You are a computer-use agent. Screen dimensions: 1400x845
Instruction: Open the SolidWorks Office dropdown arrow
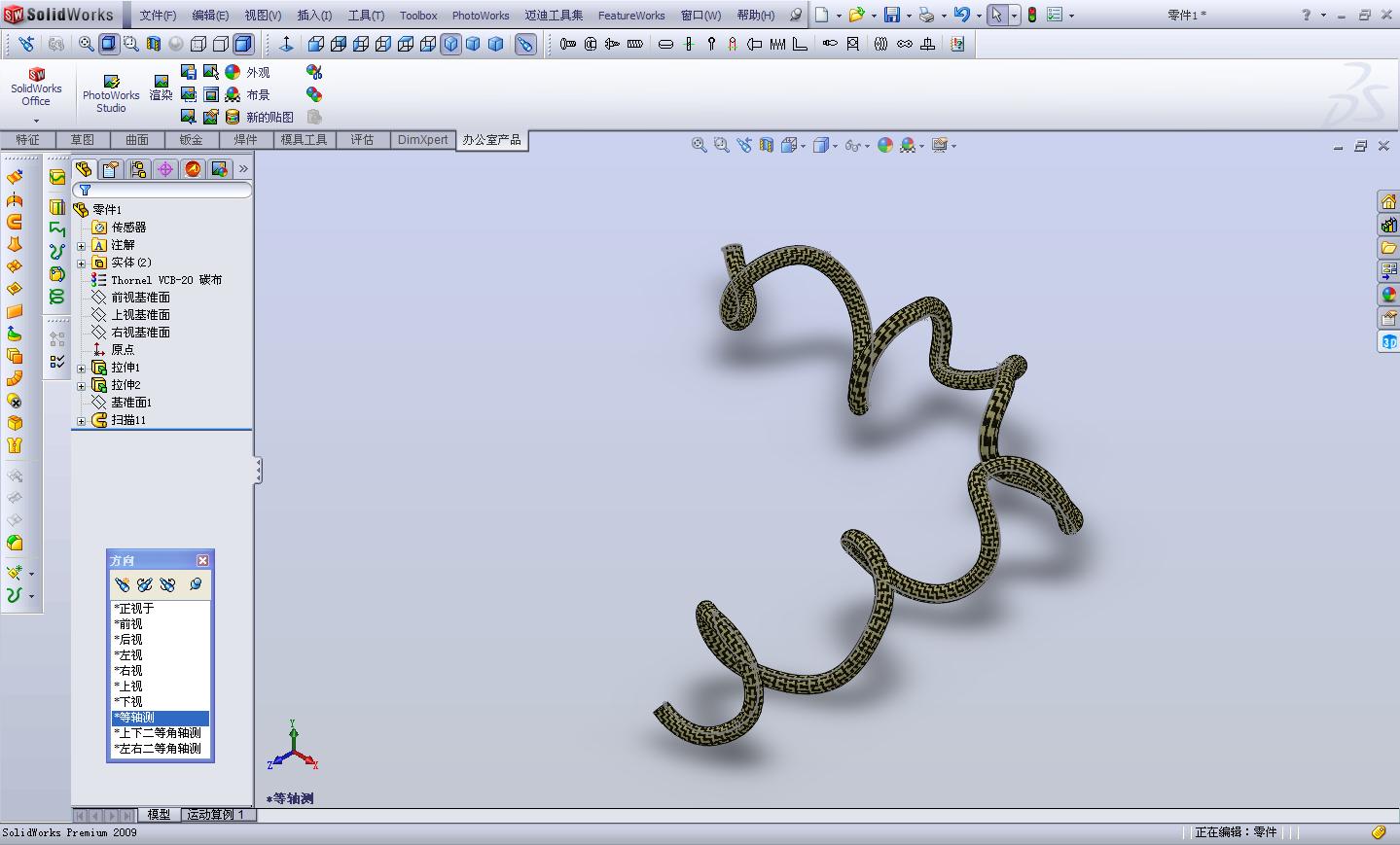[36, 122]
